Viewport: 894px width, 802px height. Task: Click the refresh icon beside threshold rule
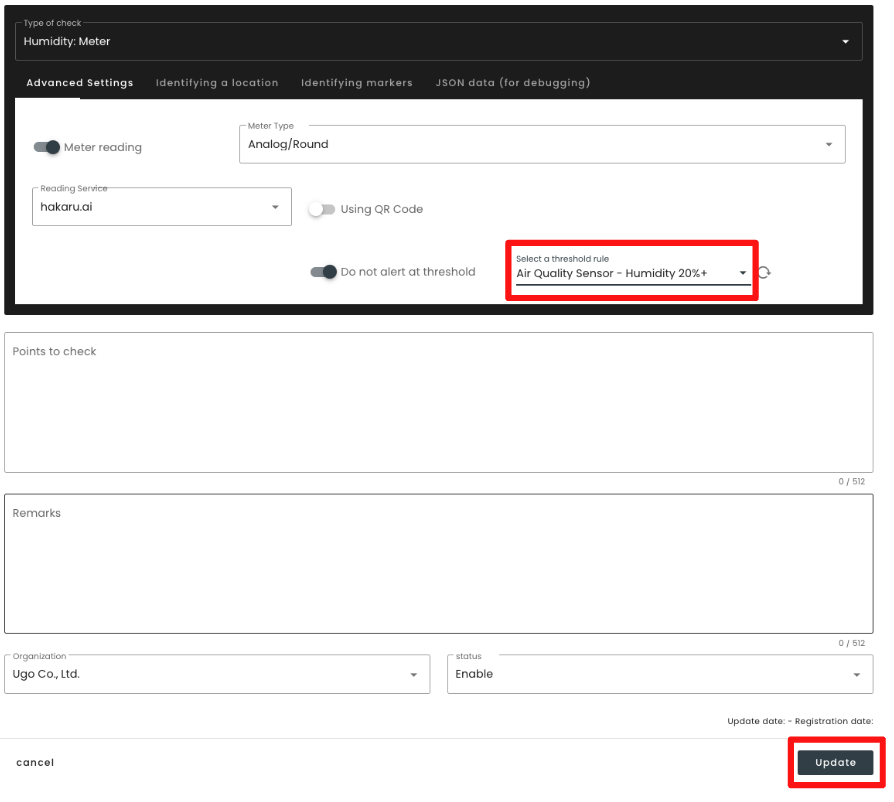pos(765,272)
